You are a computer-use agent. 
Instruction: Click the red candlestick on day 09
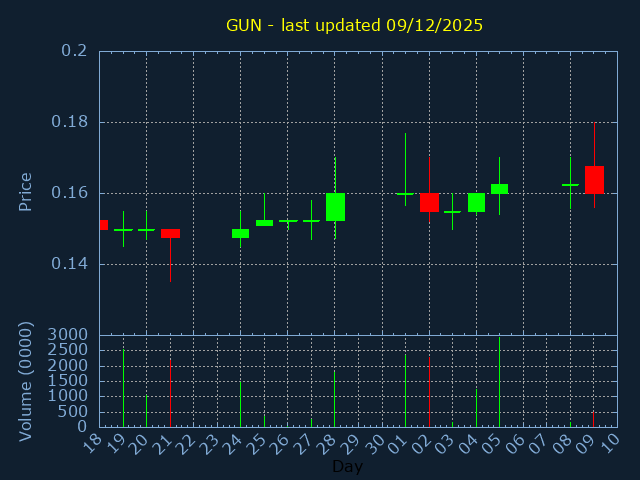click(x=594, y=180)
